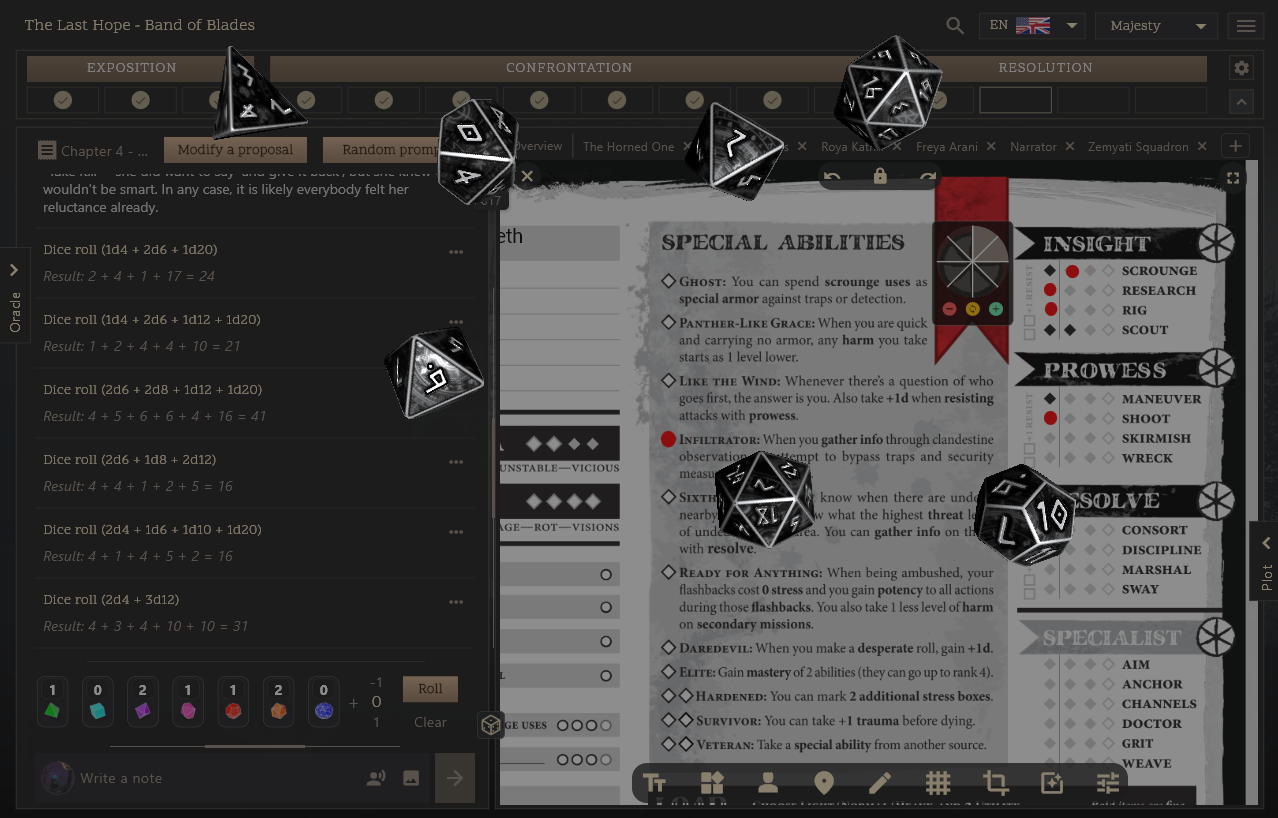Toggle the red dot next to Rig
The width and height of the screenshot is (1278, 818).
tap(1050, 310)
